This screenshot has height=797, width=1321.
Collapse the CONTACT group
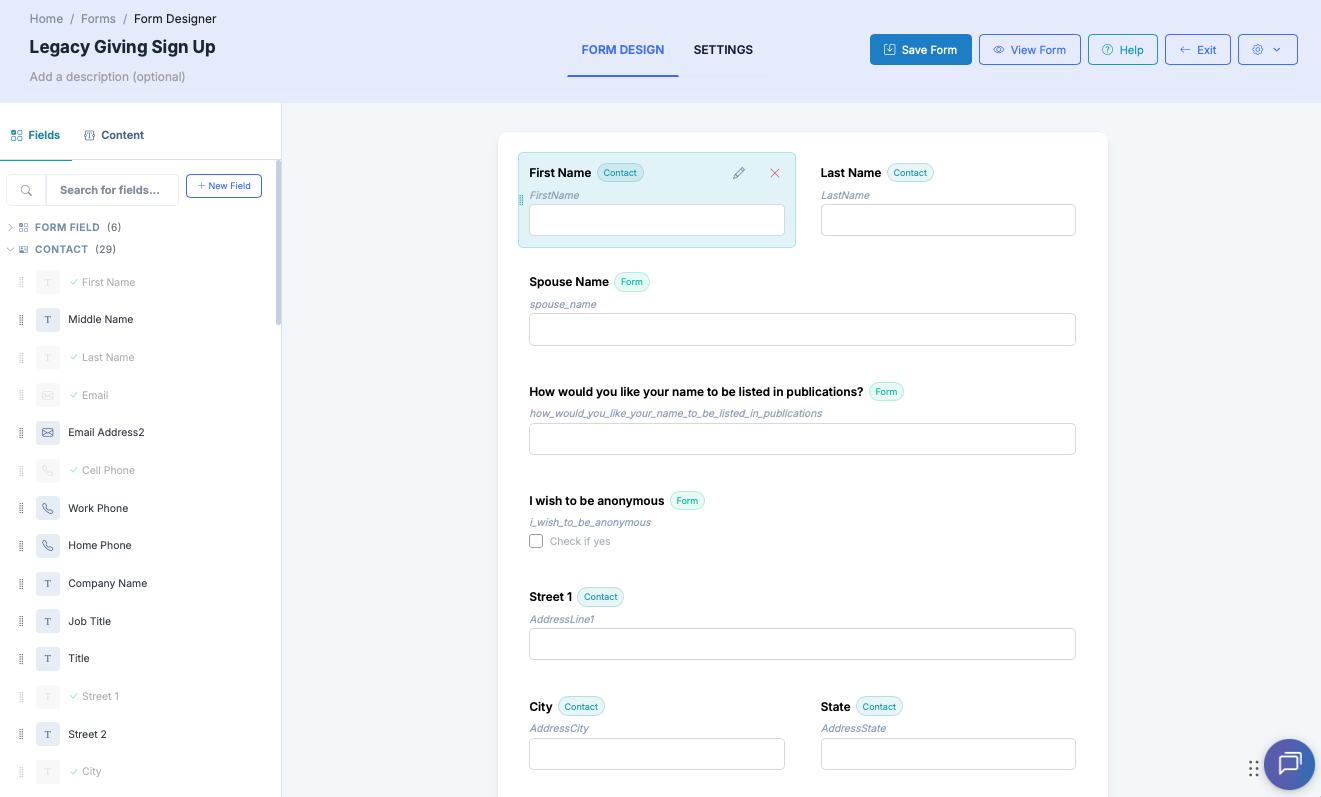[11, 250]
